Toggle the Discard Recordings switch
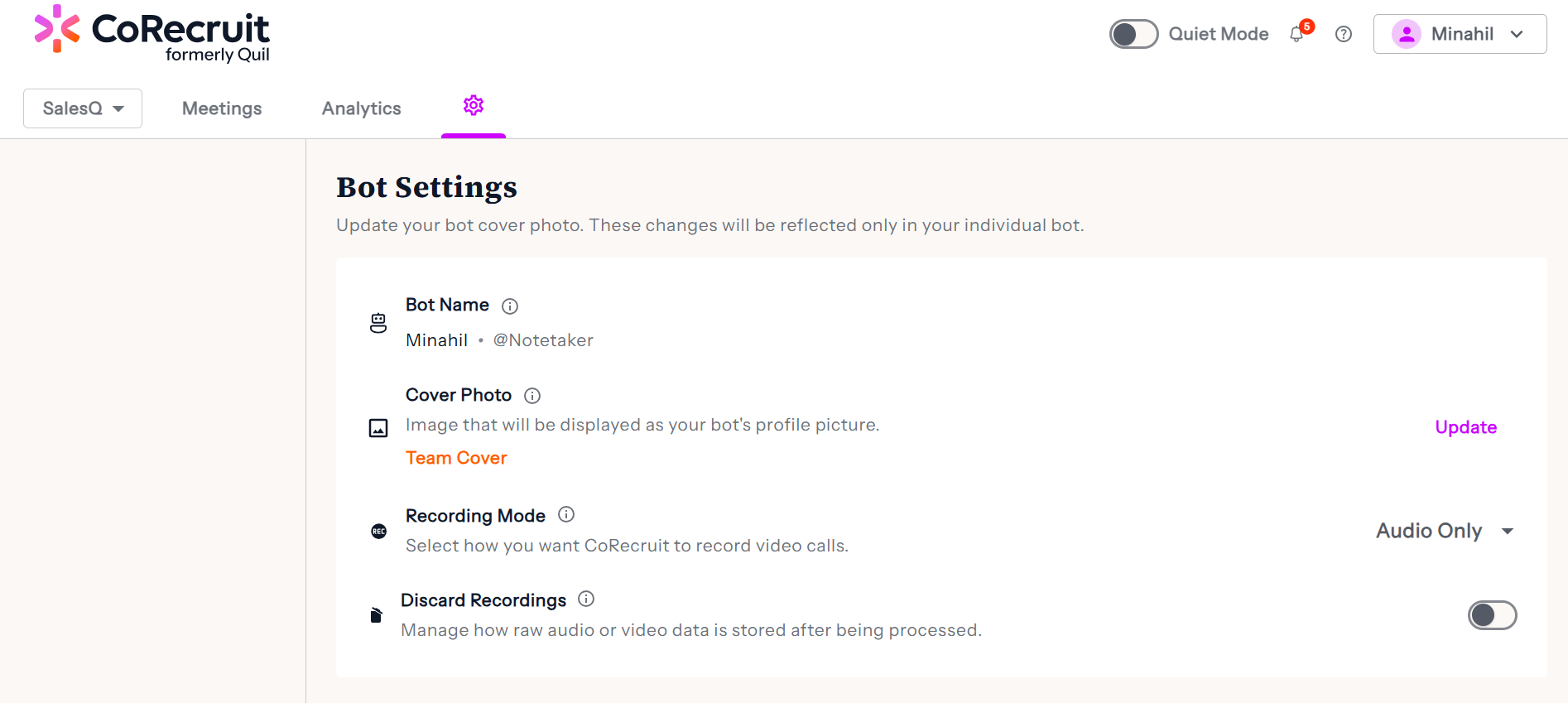Viewport: 1568px width, 703px height. (x=1492, y=615)
